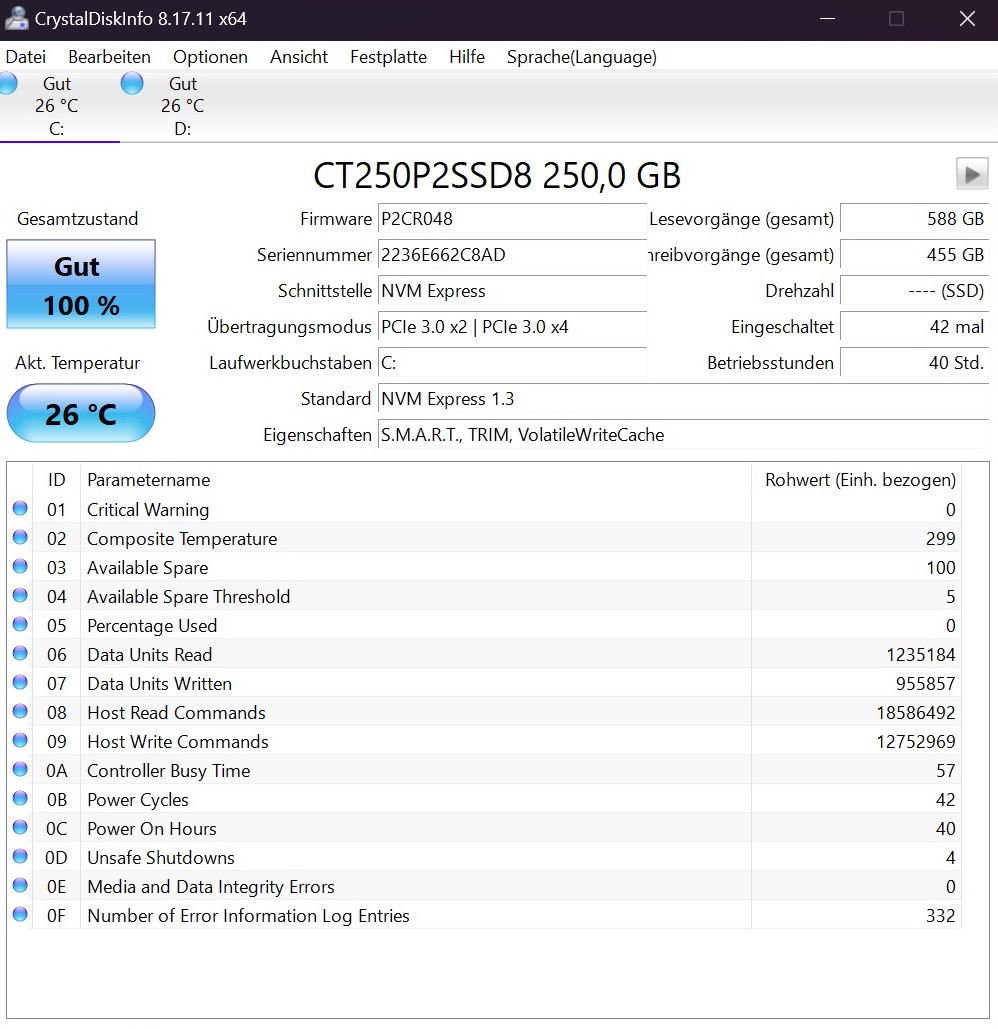Click the CT250P2SSD8 250,0 GB title

tap(497, 175)
